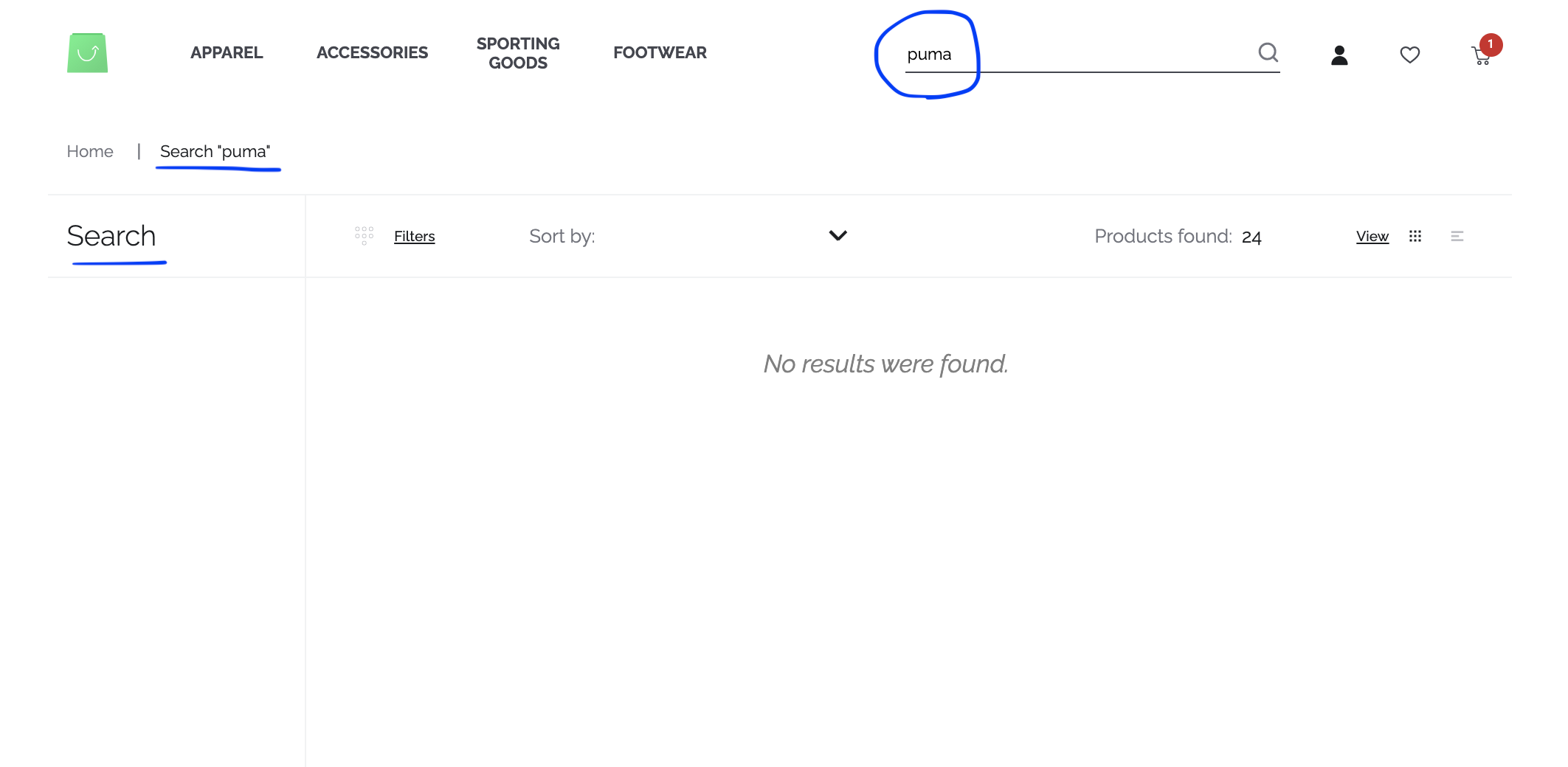Click the cart item count badge
1568x767 pixels.
(1491, 44)
